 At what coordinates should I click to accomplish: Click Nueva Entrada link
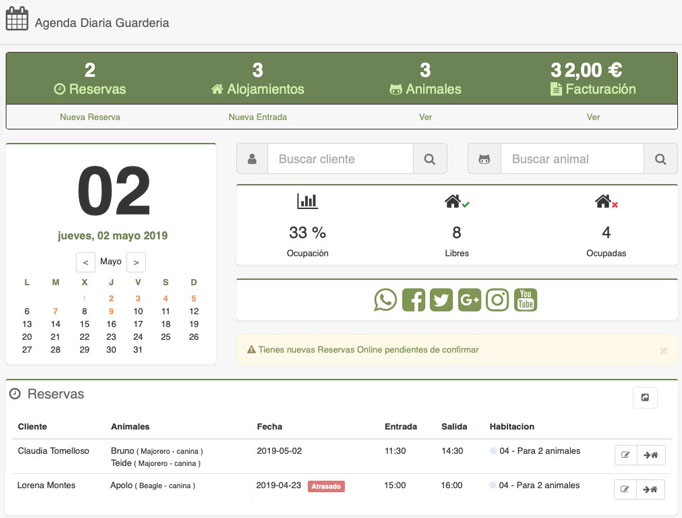pos(258,117)
